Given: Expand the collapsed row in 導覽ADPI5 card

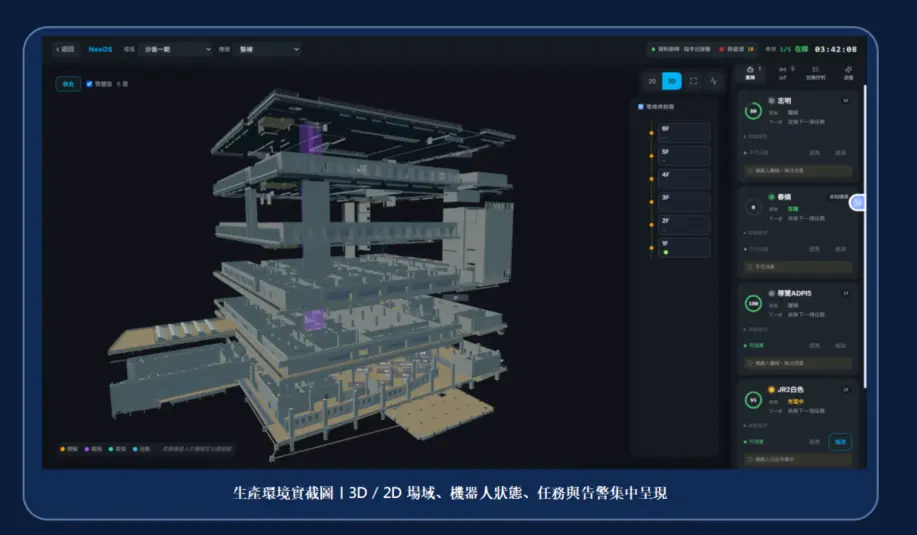Looking at the screenshot, I should pos(756,329).
